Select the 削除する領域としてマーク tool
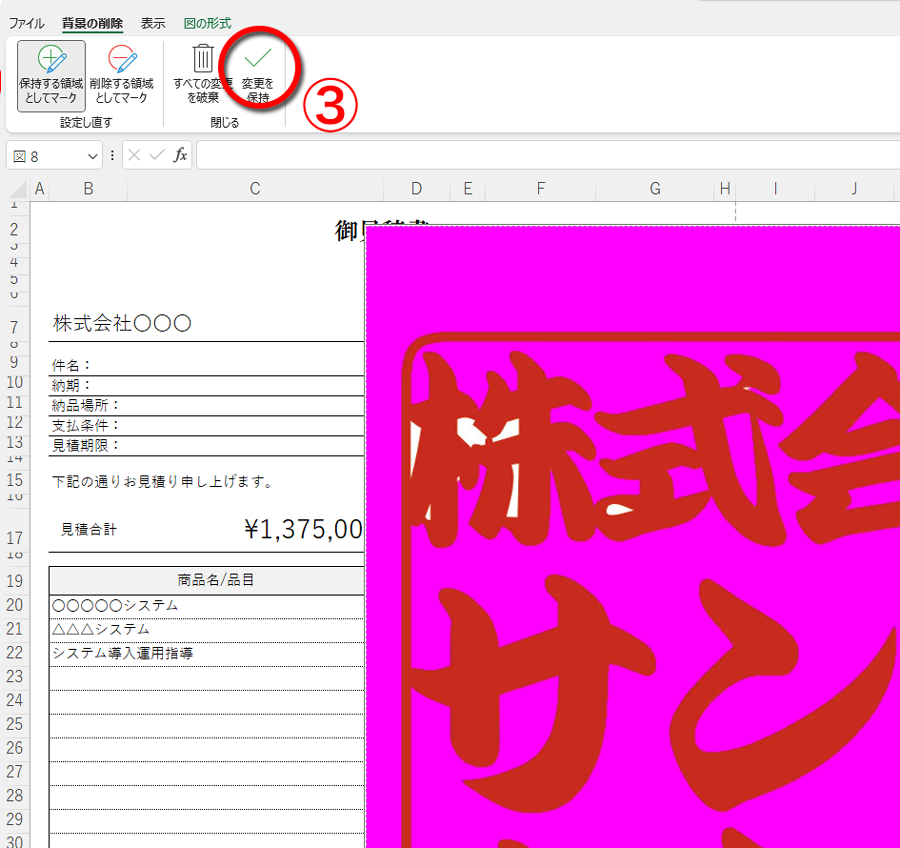Image resolution: width=900 pixels, height=848 pixels. point(121,75)
